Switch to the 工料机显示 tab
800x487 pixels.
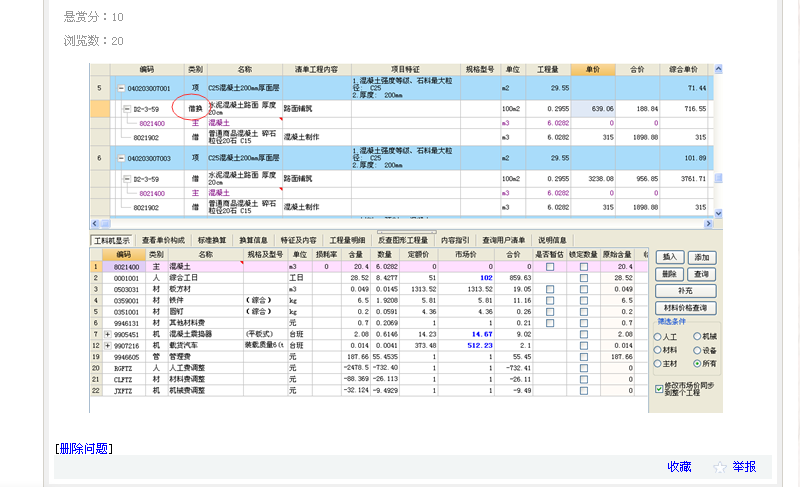(112, 240)
